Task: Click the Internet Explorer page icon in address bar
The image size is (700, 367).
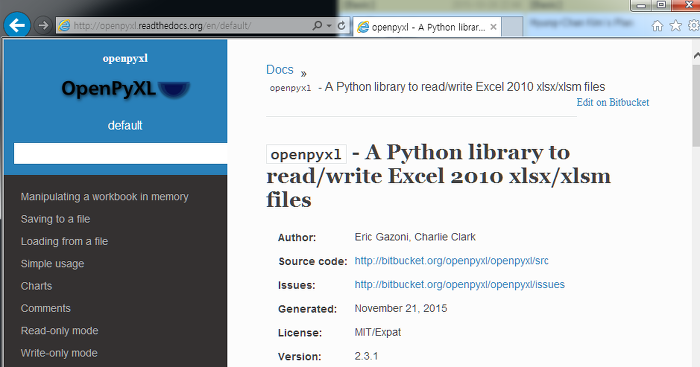Action: click(x=65, y=25)
